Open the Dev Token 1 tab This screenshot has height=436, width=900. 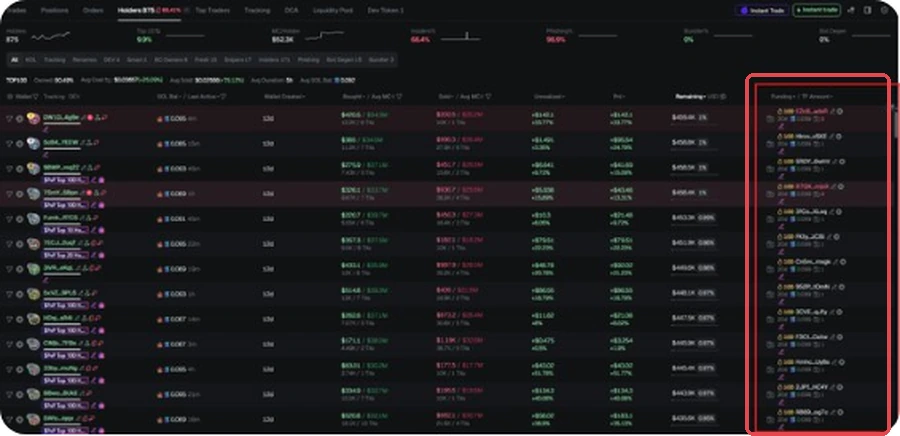[x=386, y=10]
